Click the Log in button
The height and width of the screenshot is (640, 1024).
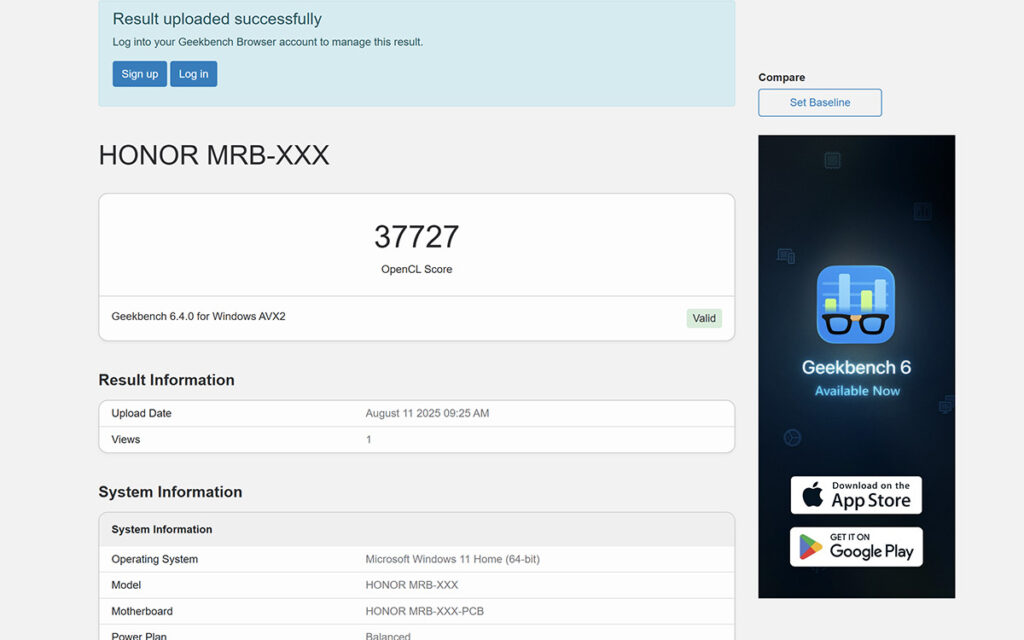click(x=193, y=74)
